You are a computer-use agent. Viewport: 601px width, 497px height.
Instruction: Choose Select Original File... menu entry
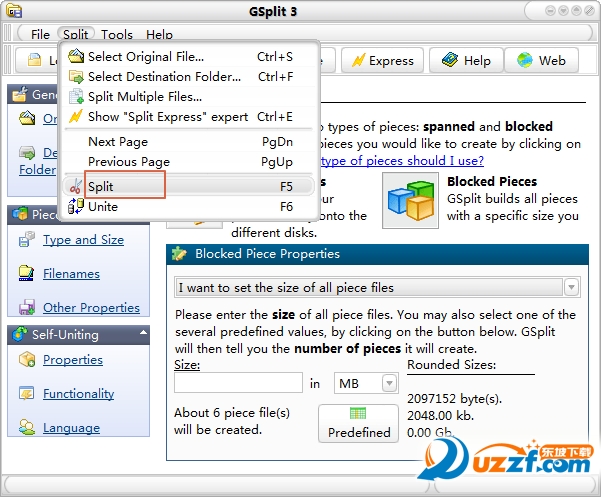pyautogui.click(x=190, y=57)
